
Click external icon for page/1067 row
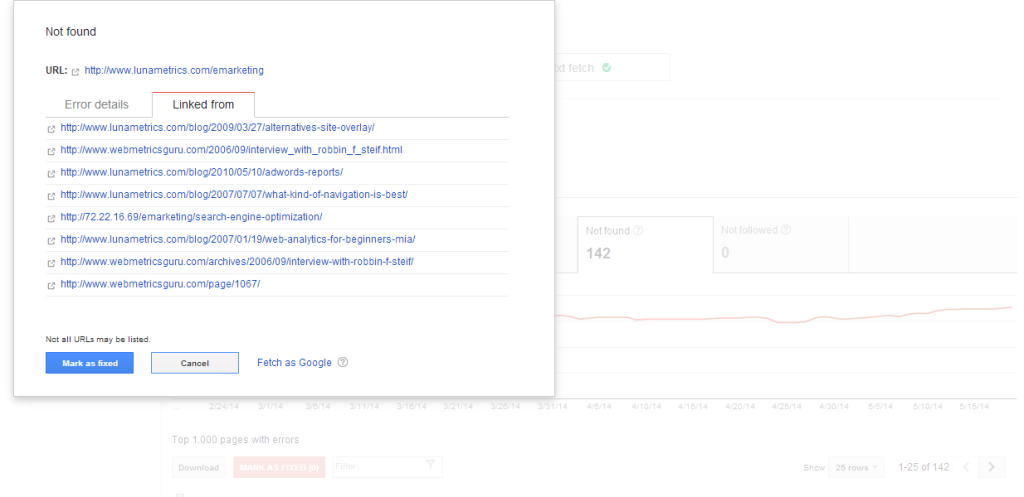(52, 285)
